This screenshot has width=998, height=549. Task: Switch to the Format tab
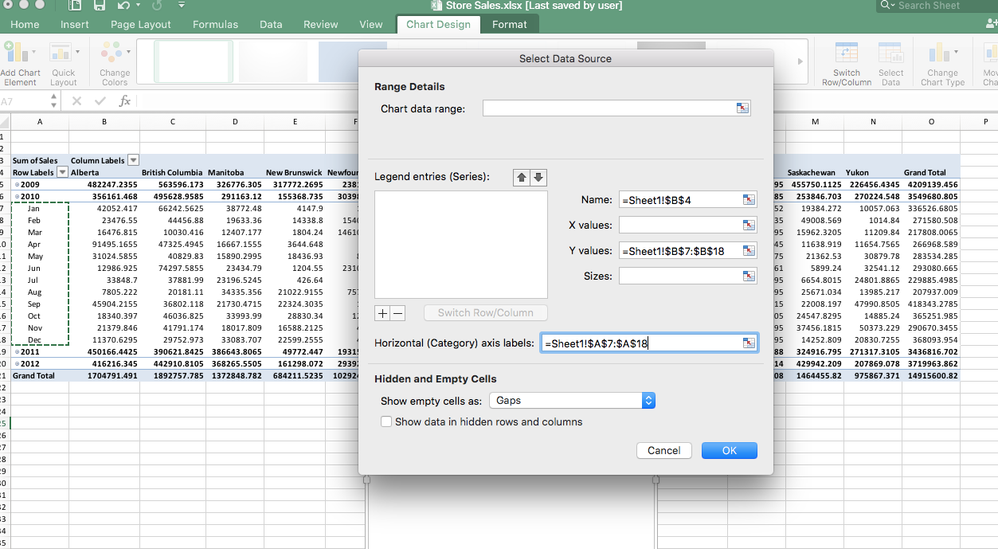point(509,24)
